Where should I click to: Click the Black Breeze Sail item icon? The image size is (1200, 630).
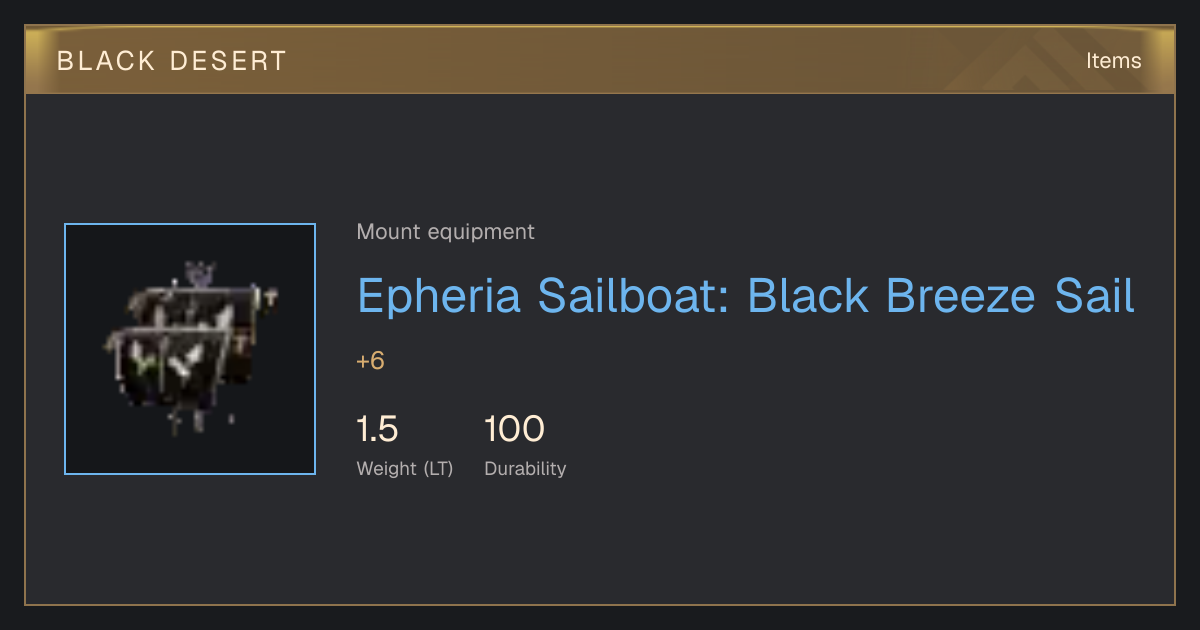coord(190,349)
